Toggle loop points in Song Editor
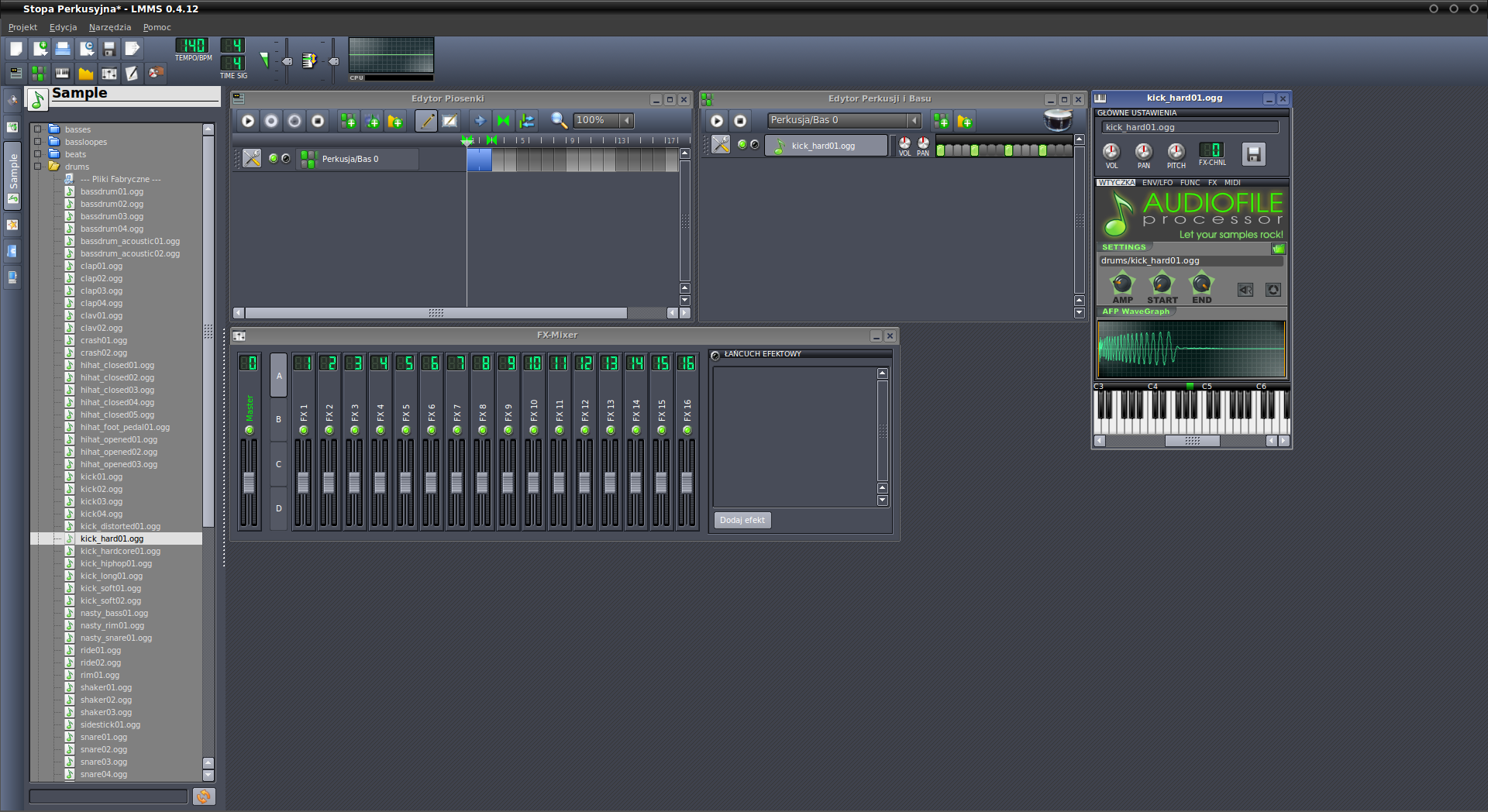Screen dimensions: 1488x812 504,121
